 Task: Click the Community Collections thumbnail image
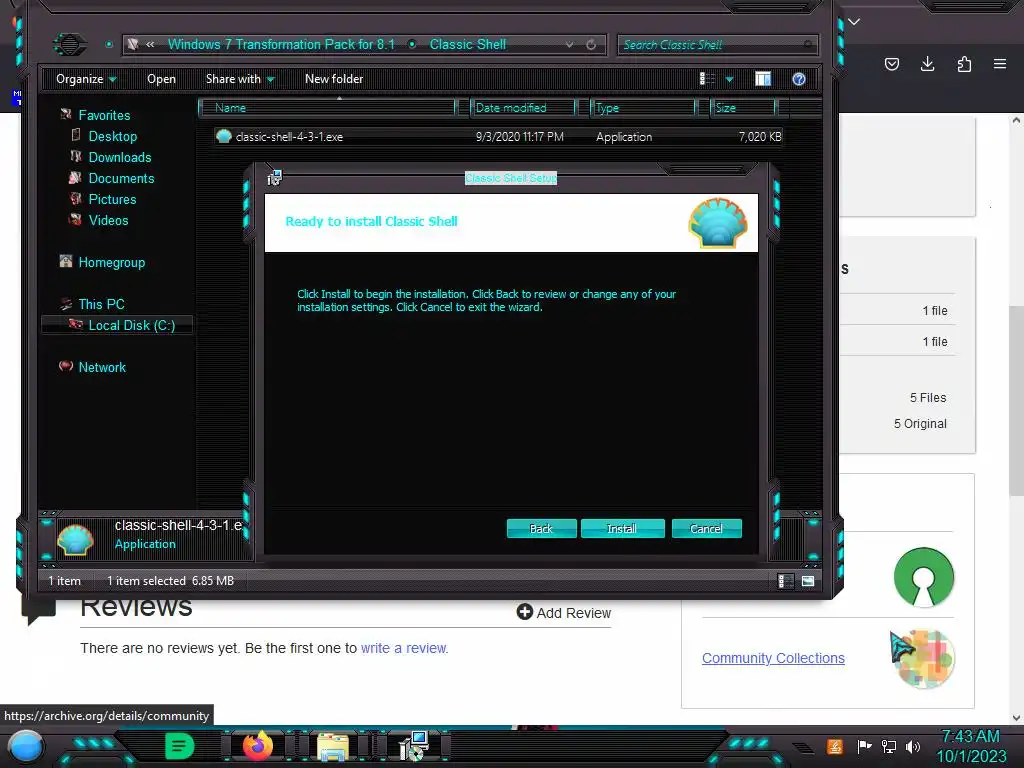click(x=924, y=659)
